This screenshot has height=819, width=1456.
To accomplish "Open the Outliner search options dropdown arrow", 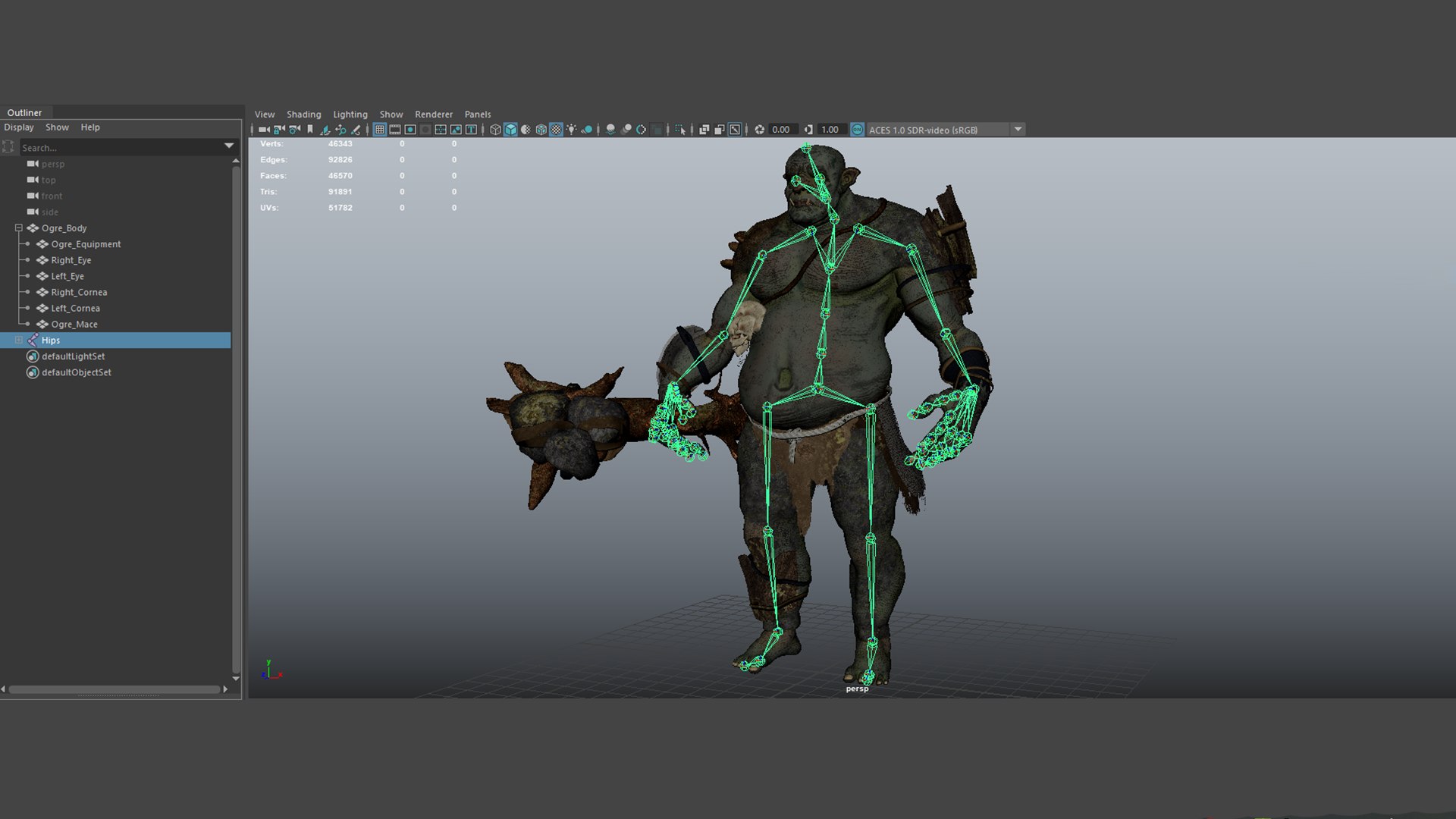I will tap(229, 146).
